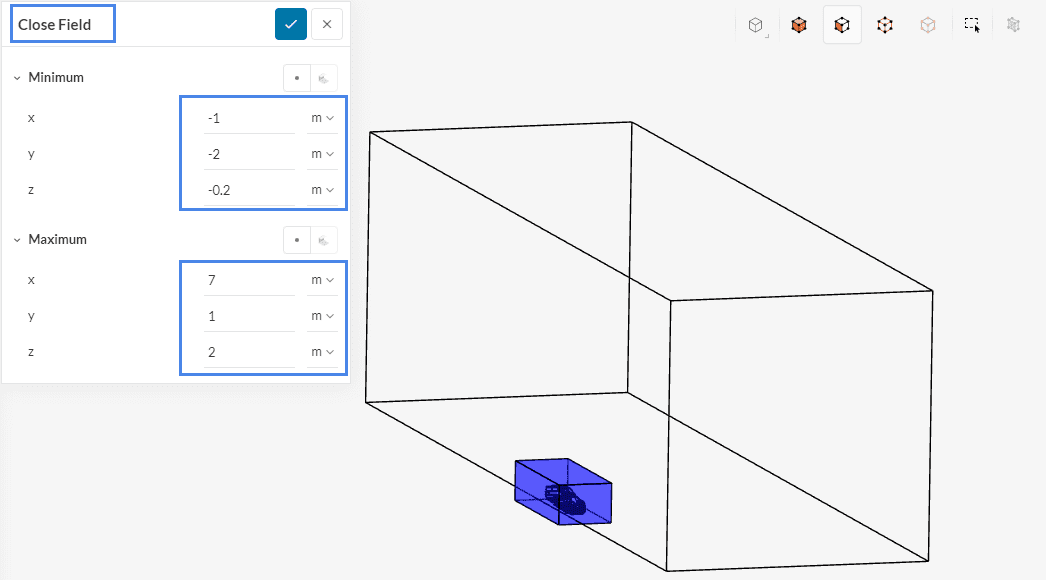Screen dimensions: 1046x580
Task: Select the solid orange cube render mode
Action: 799,25
